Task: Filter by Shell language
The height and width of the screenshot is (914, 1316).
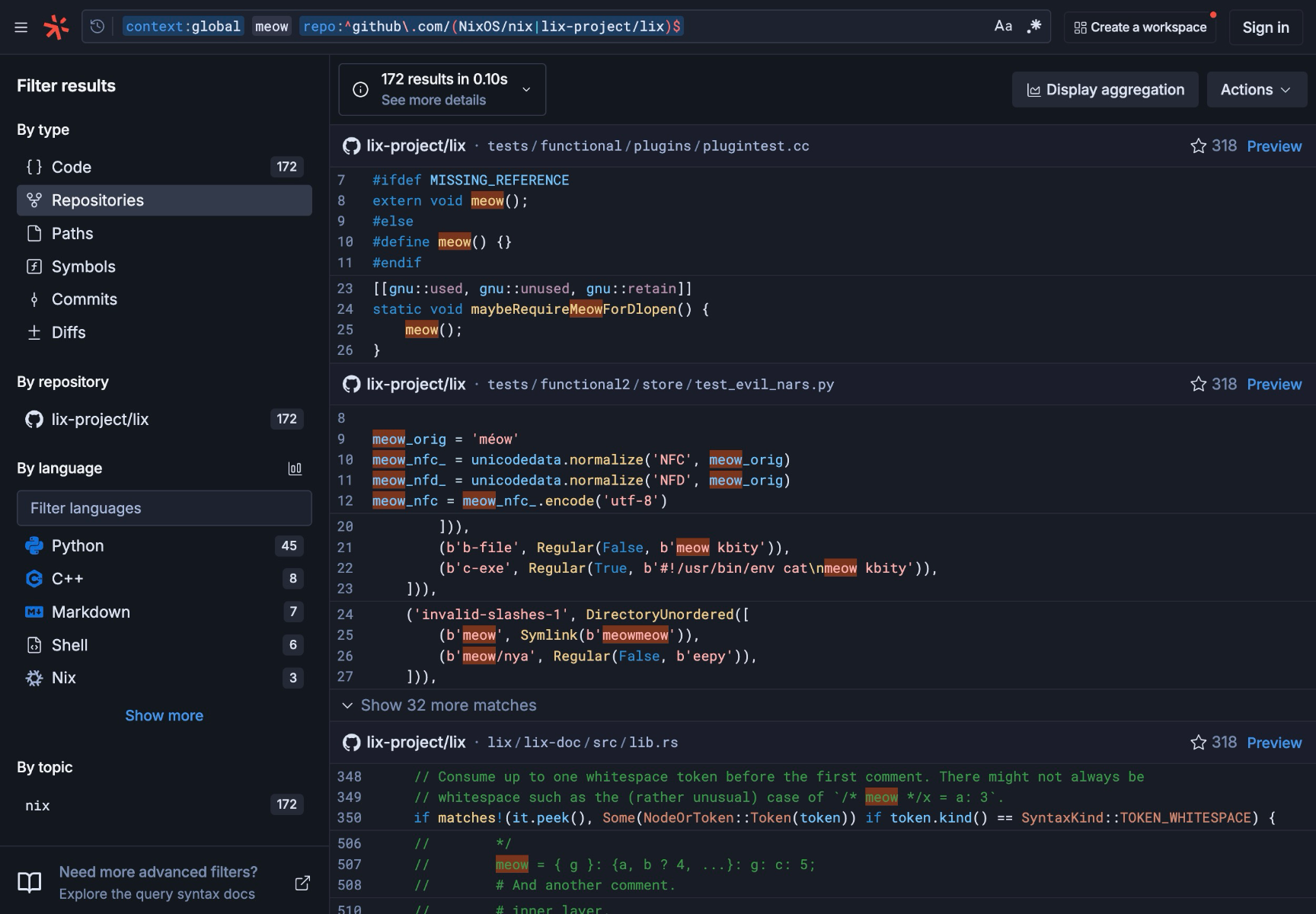Action: click(x=164, y=645)
